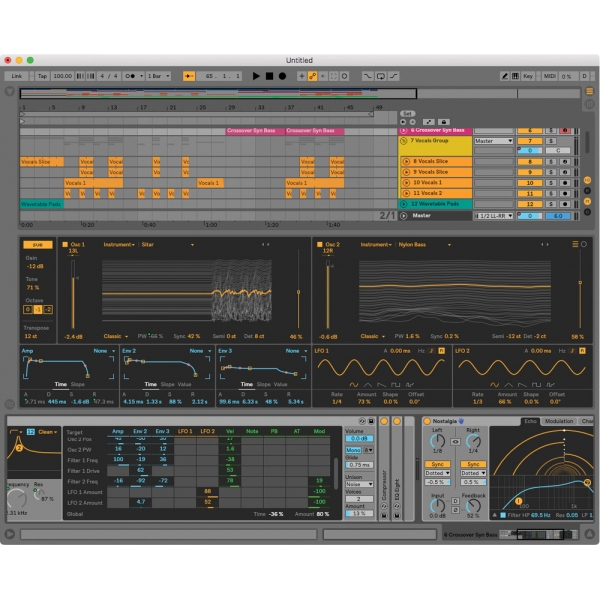600x600 pixels.
Task: Click the Crossover Syn Bass clip in arrangement
Action: 253,130
